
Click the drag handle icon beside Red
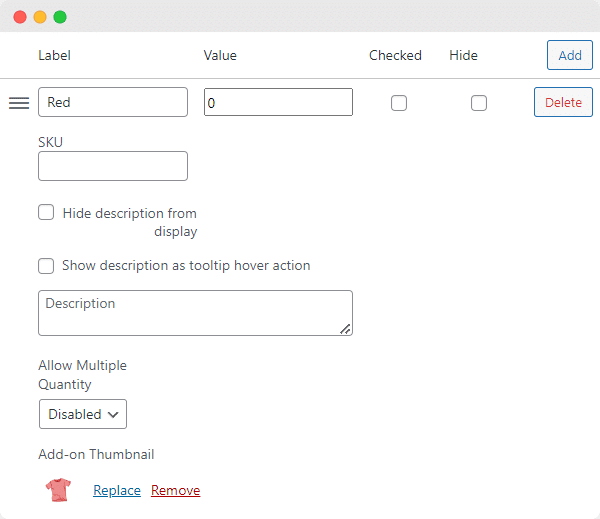19,103
